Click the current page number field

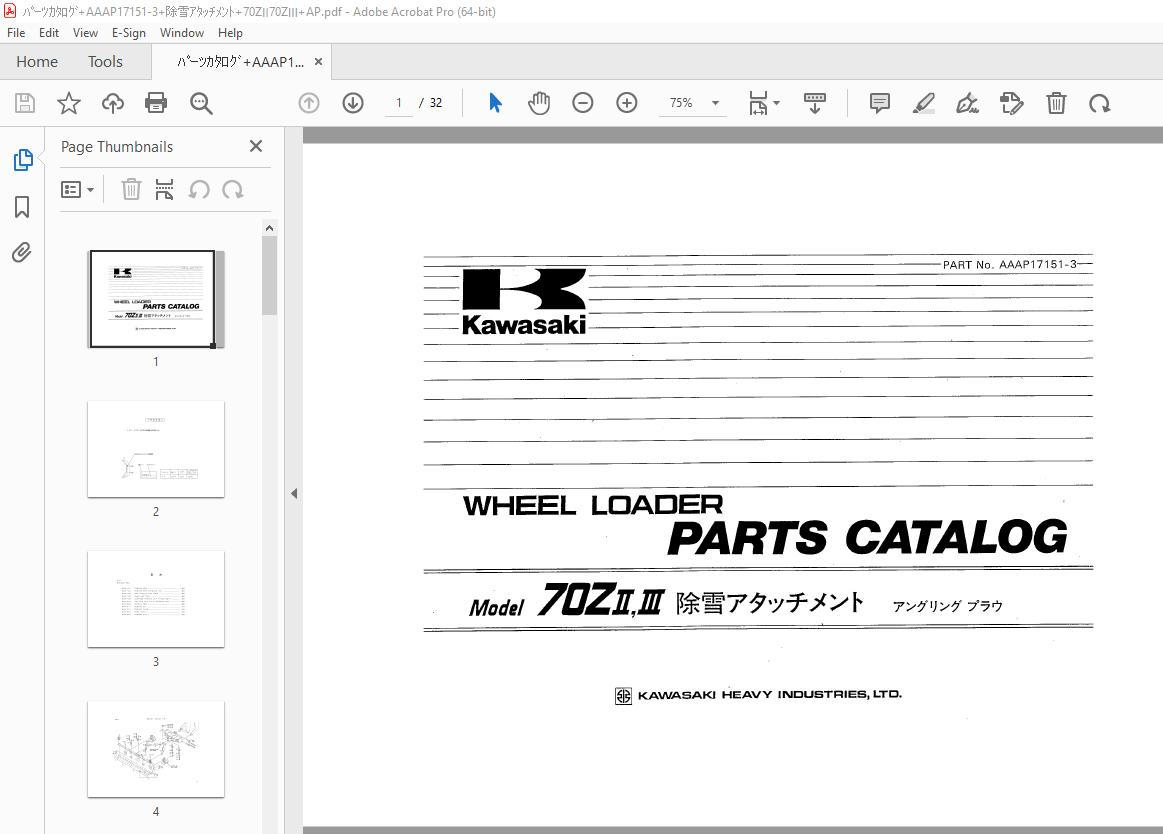tap(399, 103)
